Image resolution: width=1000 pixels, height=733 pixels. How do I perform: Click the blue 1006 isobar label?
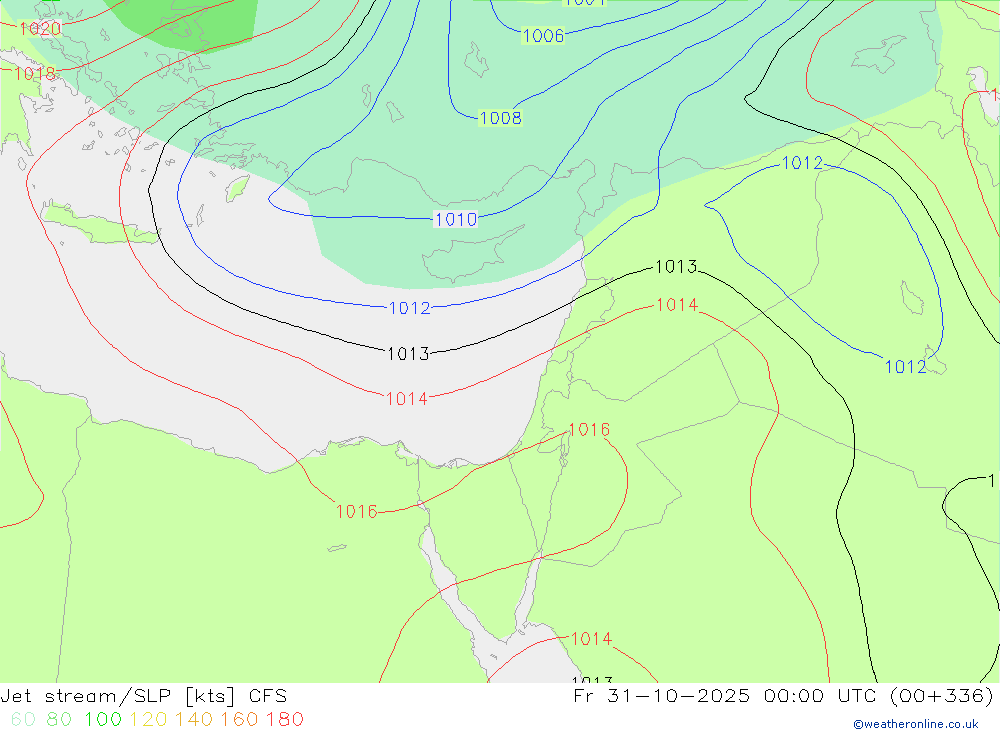543,36
